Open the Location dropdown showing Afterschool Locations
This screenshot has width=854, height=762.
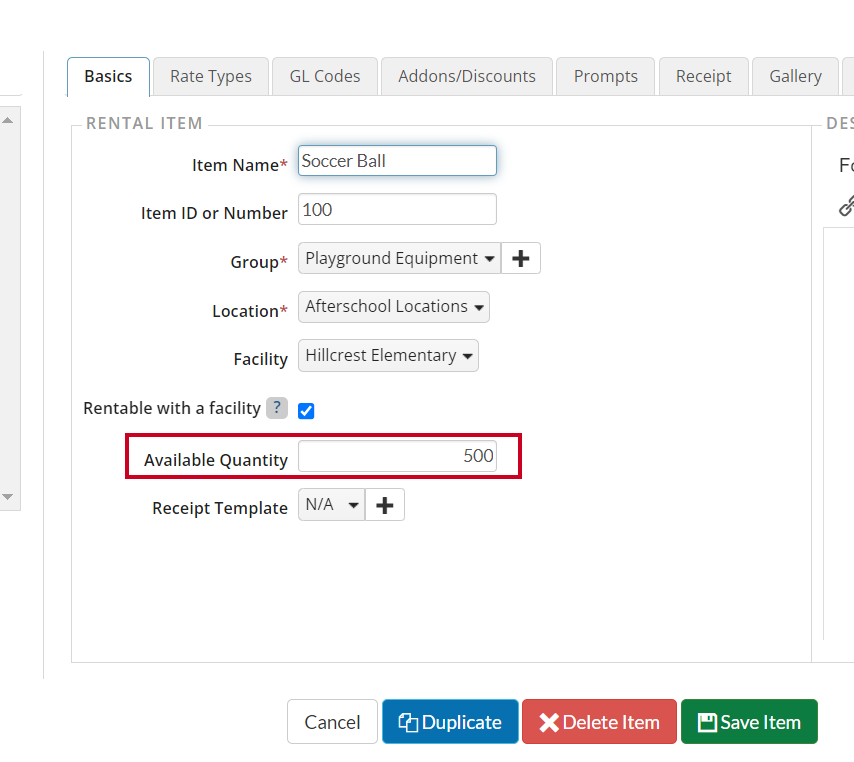click(394, 307)
